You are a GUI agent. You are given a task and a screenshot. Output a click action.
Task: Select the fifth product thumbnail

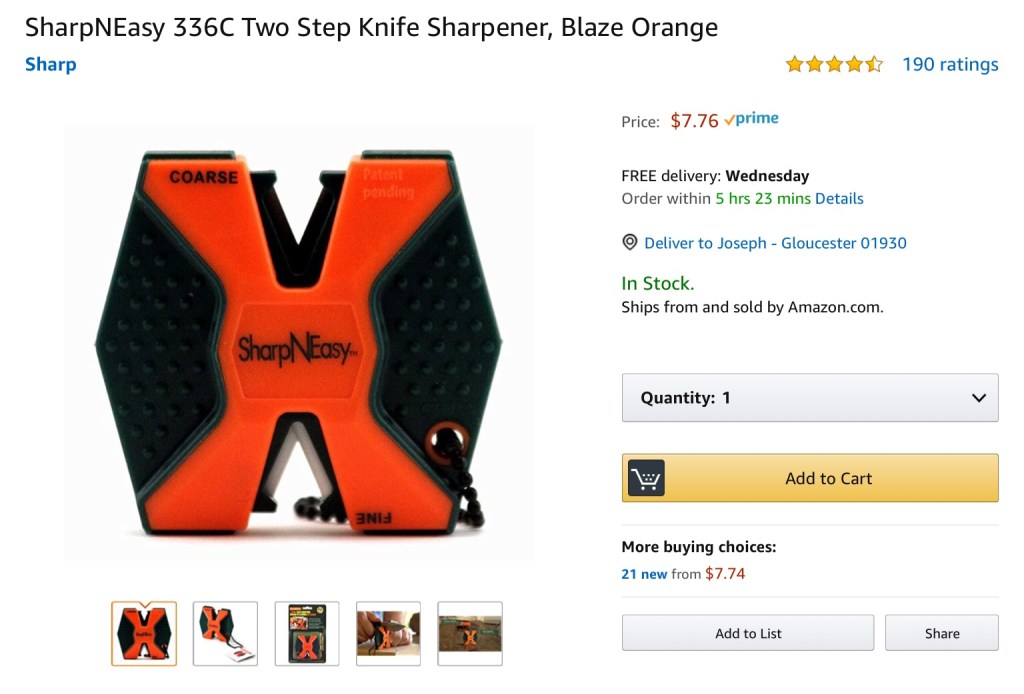coord(470,634)
